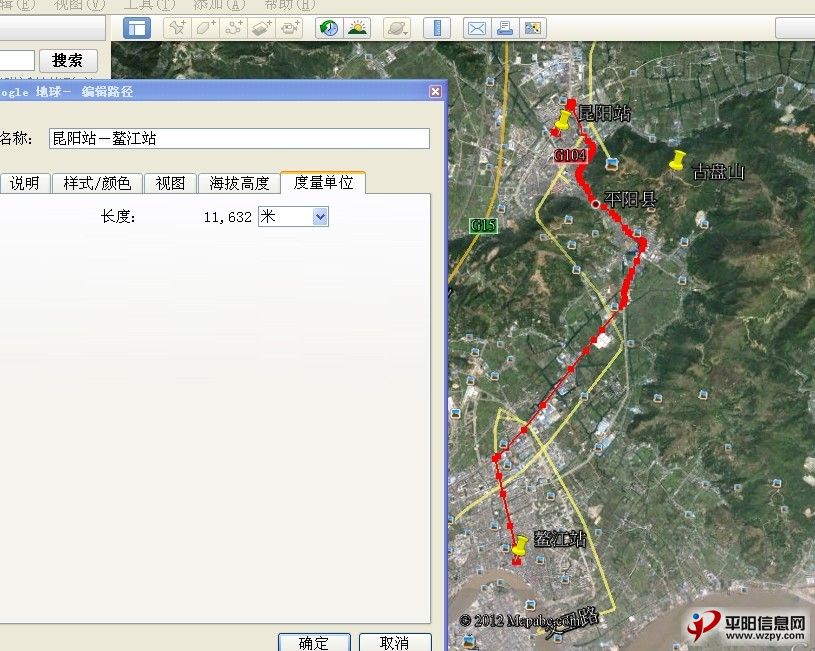Select the Add Path tool
The height and width of the screenshot is (651, 815).
coord(233,28)
